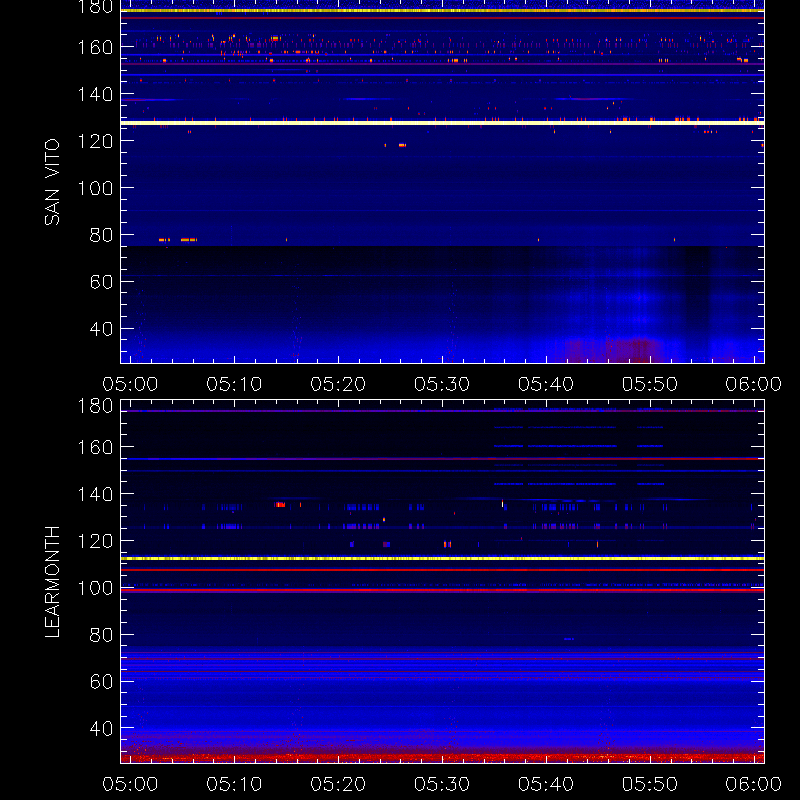
Task: Select the 60 tick label on Learmonth plot
Action: (x=101, y=682)
